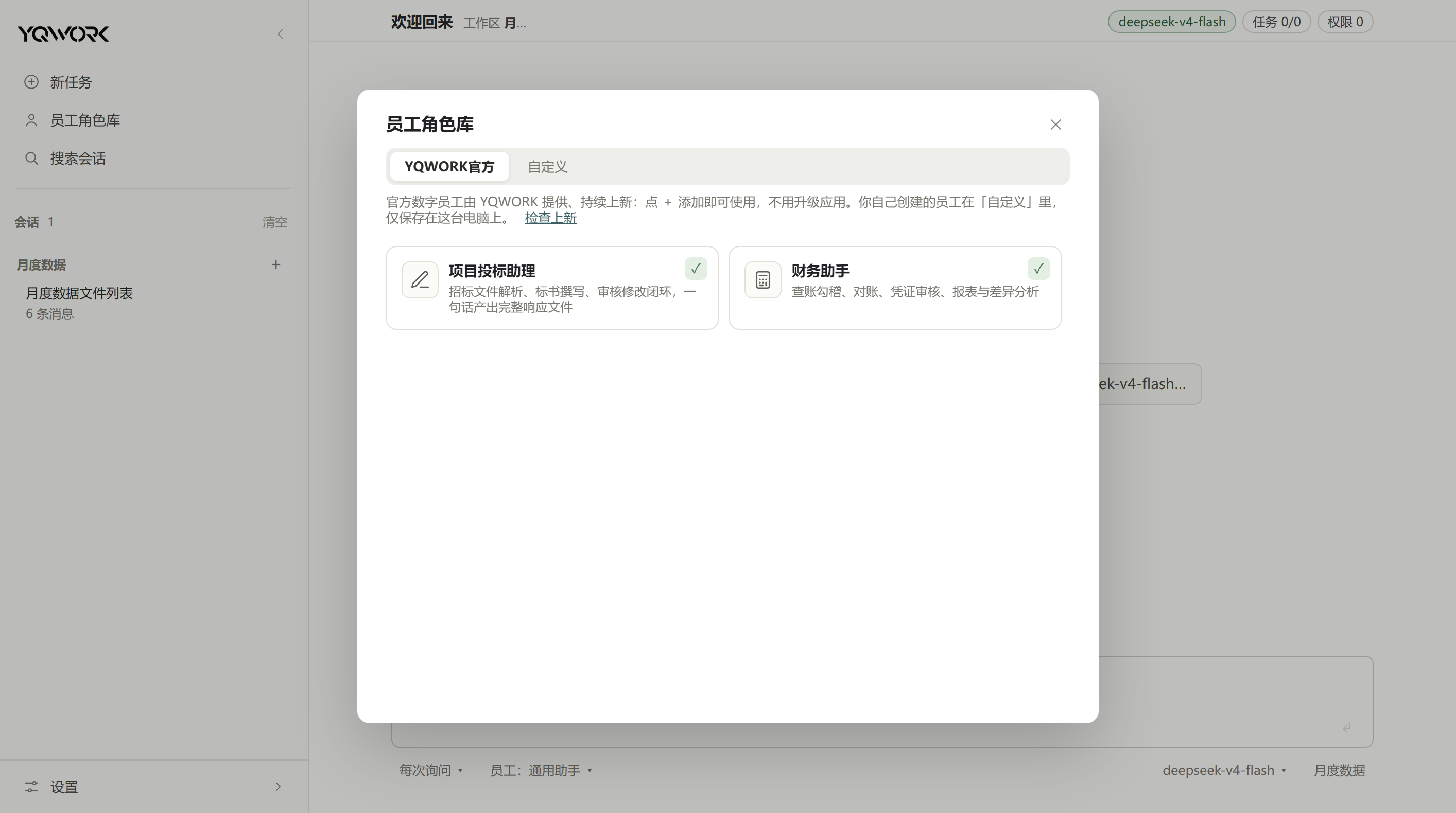Image resolution: width=1456 pixels, height=813 pixels.
Task: Select the 项目投标助理 card title
Action: click(492, 271)
